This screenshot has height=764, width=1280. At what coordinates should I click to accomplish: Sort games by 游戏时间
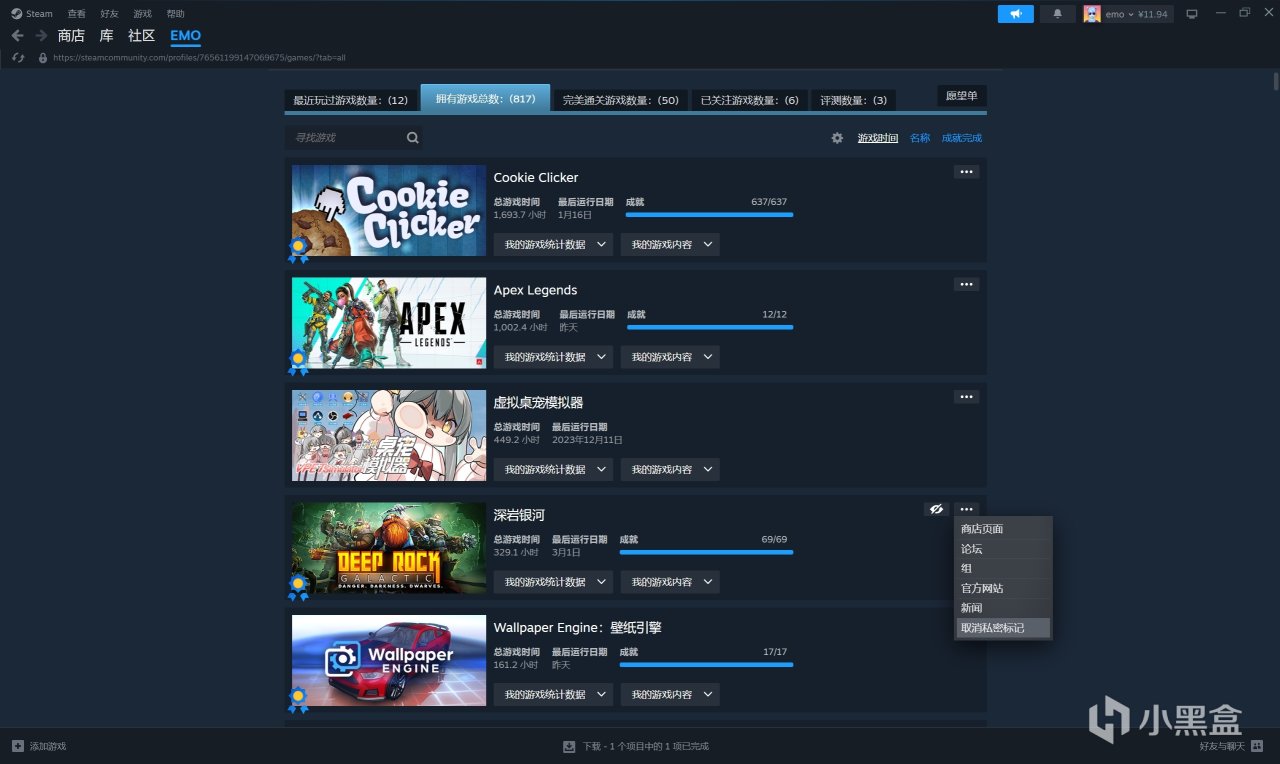pyautogui.click(x=878, y=138)
